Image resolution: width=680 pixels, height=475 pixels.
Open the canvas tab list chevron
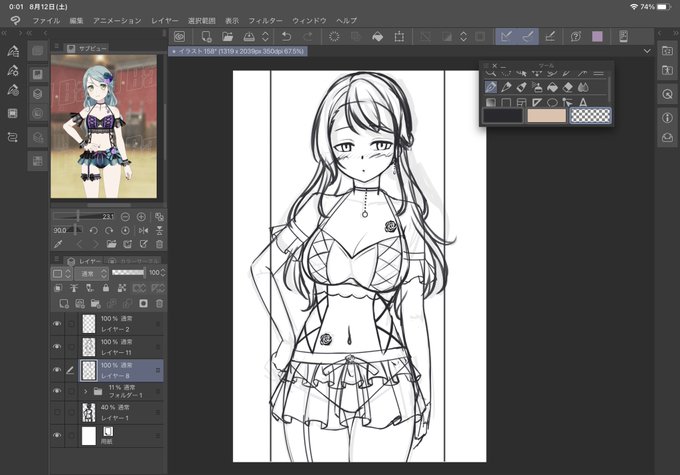coord(647,51)
